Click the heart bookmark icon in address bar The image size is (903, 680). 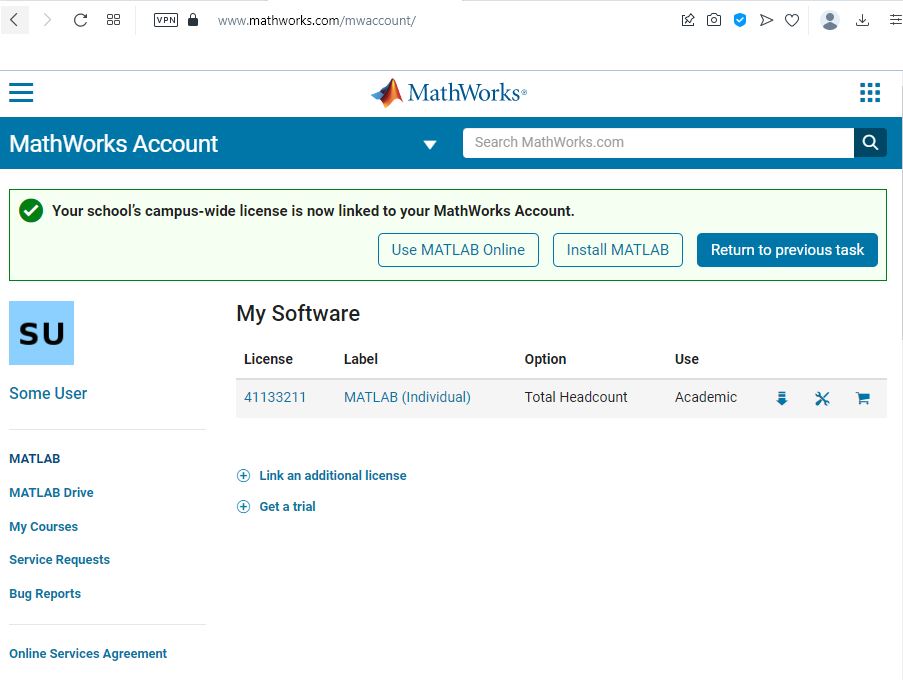pyautogui.click(x=792, y=20)
